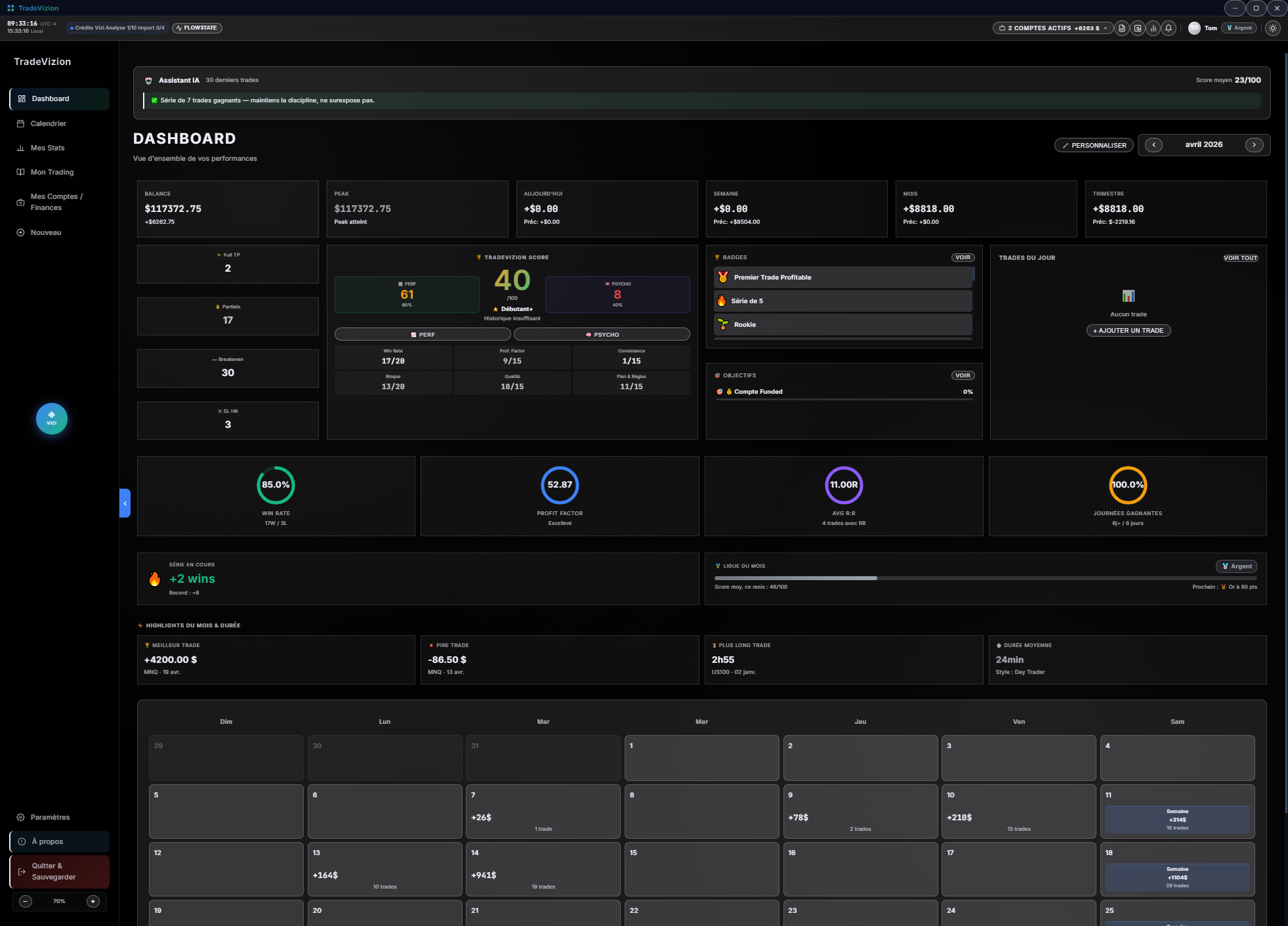Click the SL Hit card showing 3

point(228,421)
